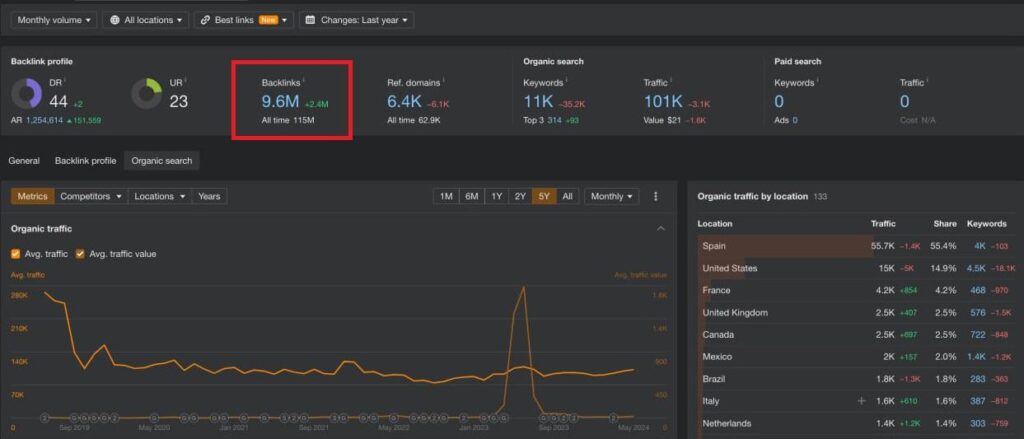Click the DR donut chart icon
This screenshot has height=439, width=1024.
pos(27,95)
